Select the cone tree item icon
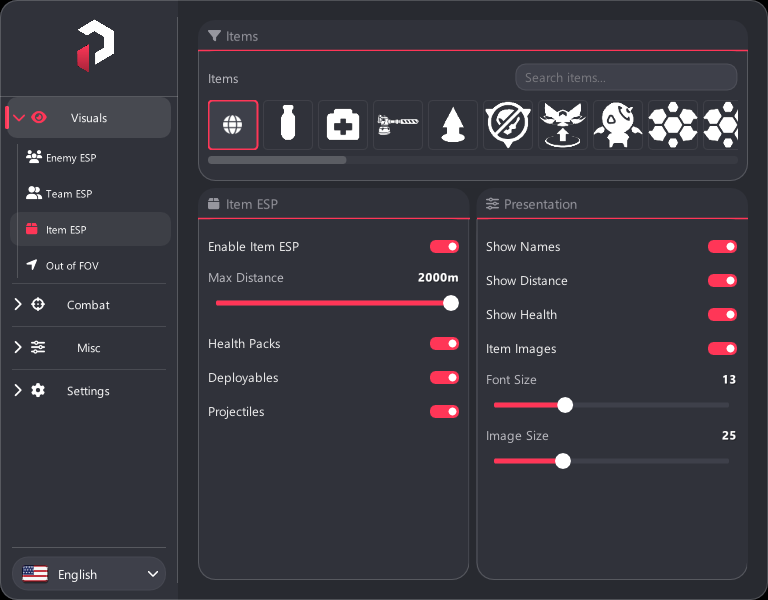Image resolution: width=768 pixels, height=600 pixels. tap(453, 125)
